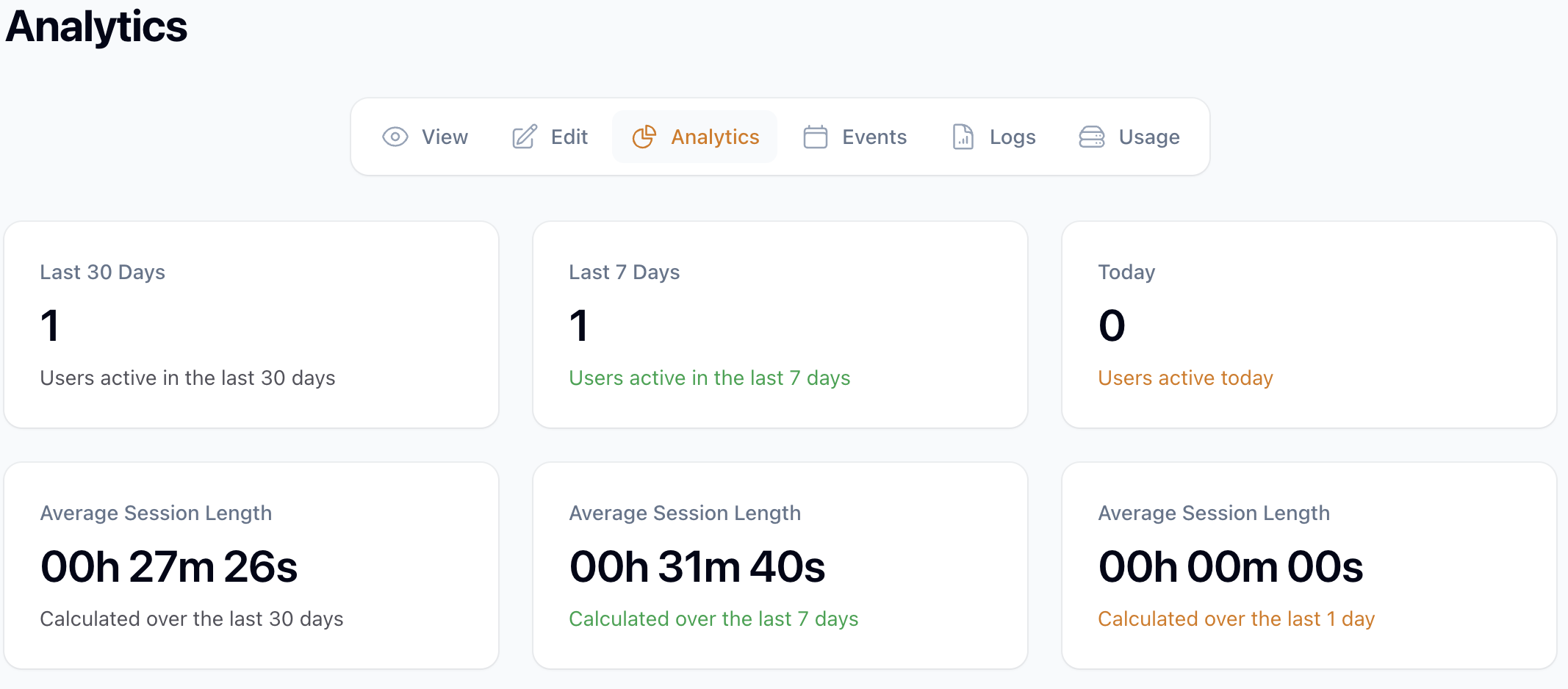Click the calendar icon beside Events
Image resolution: width=1568 pixels, height=689 pixels.
click(x=815, y=137)
